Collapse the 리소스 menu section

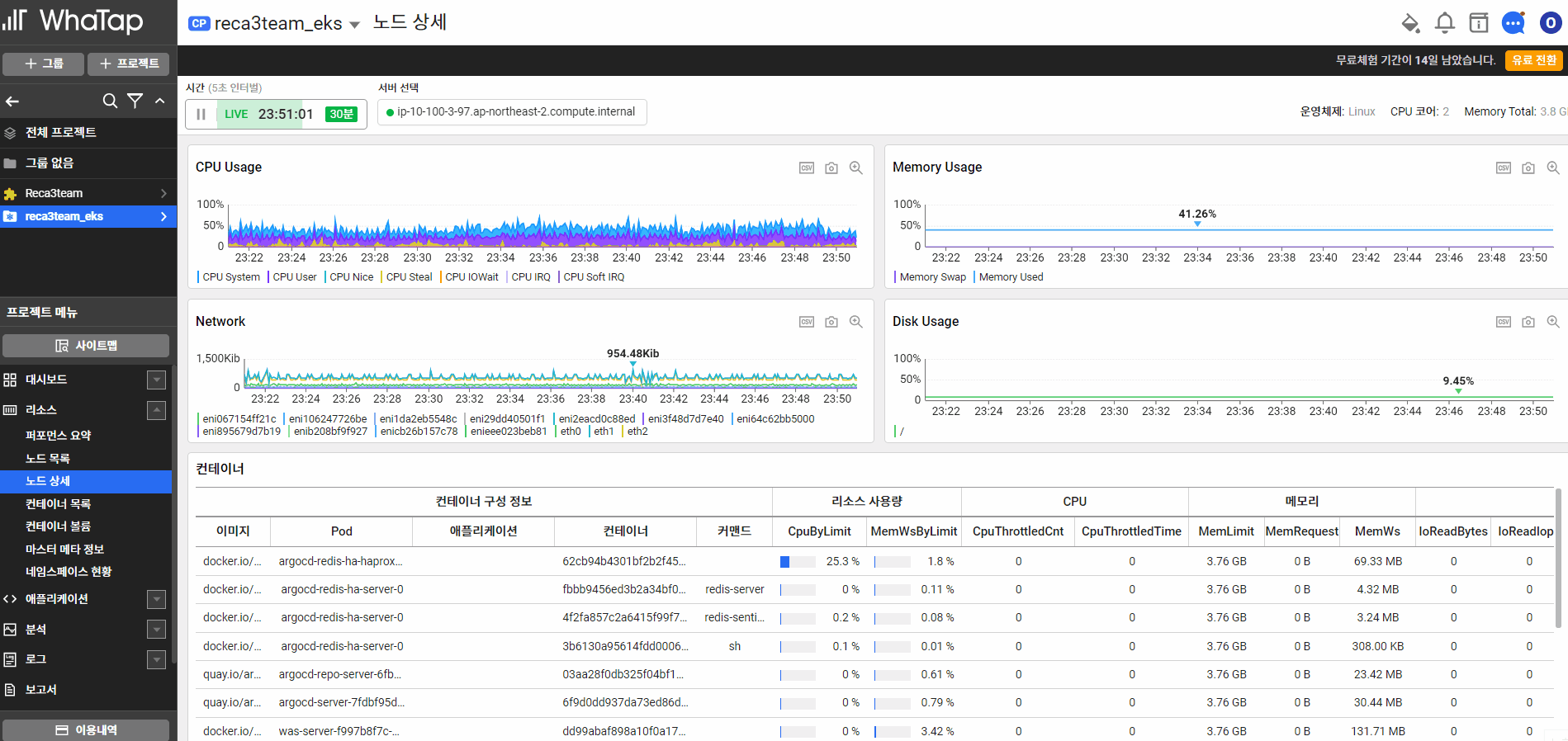tap(156, 410)
